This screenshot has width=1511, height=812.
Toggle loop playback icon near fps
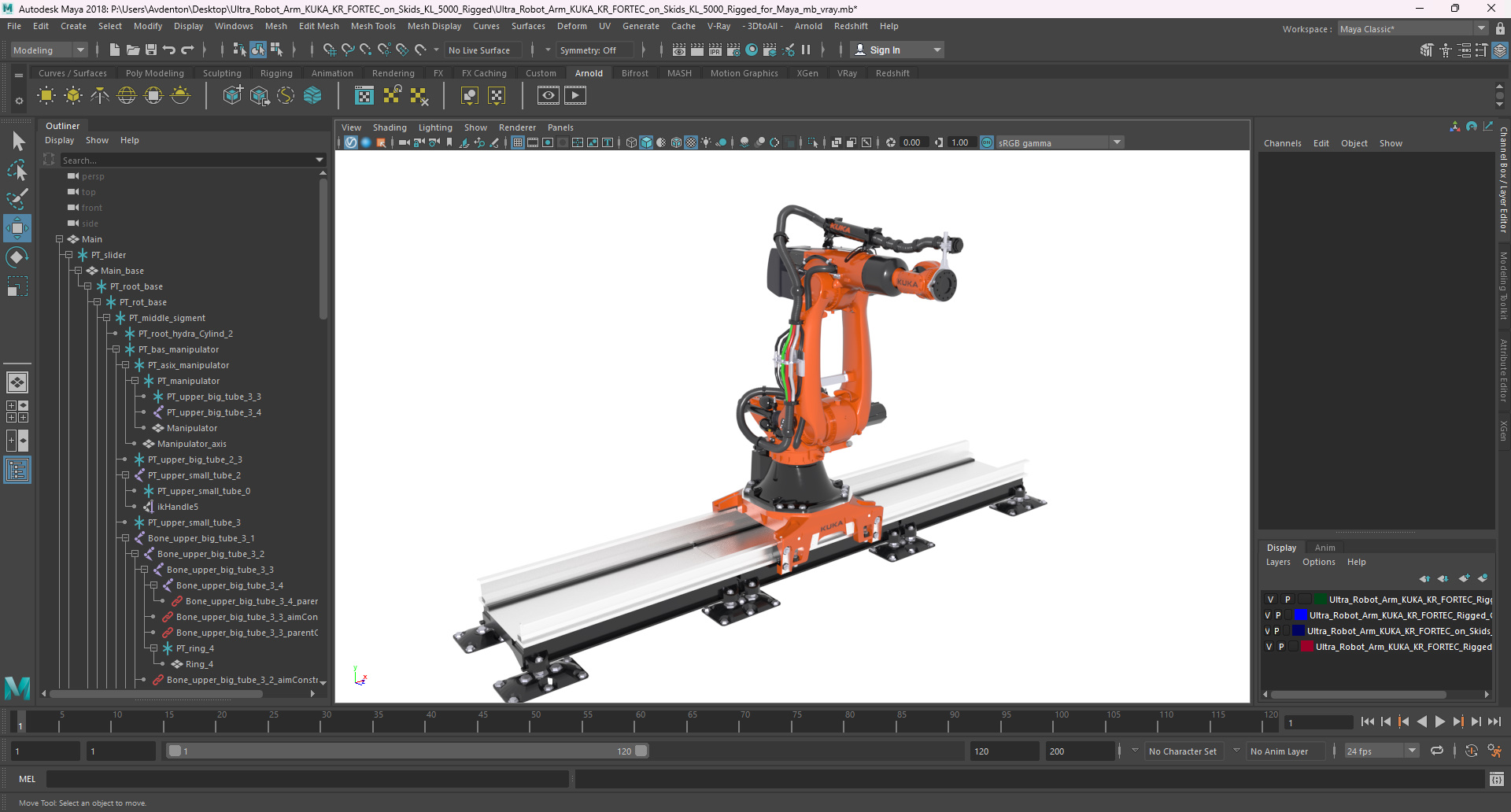(1437, 751)
